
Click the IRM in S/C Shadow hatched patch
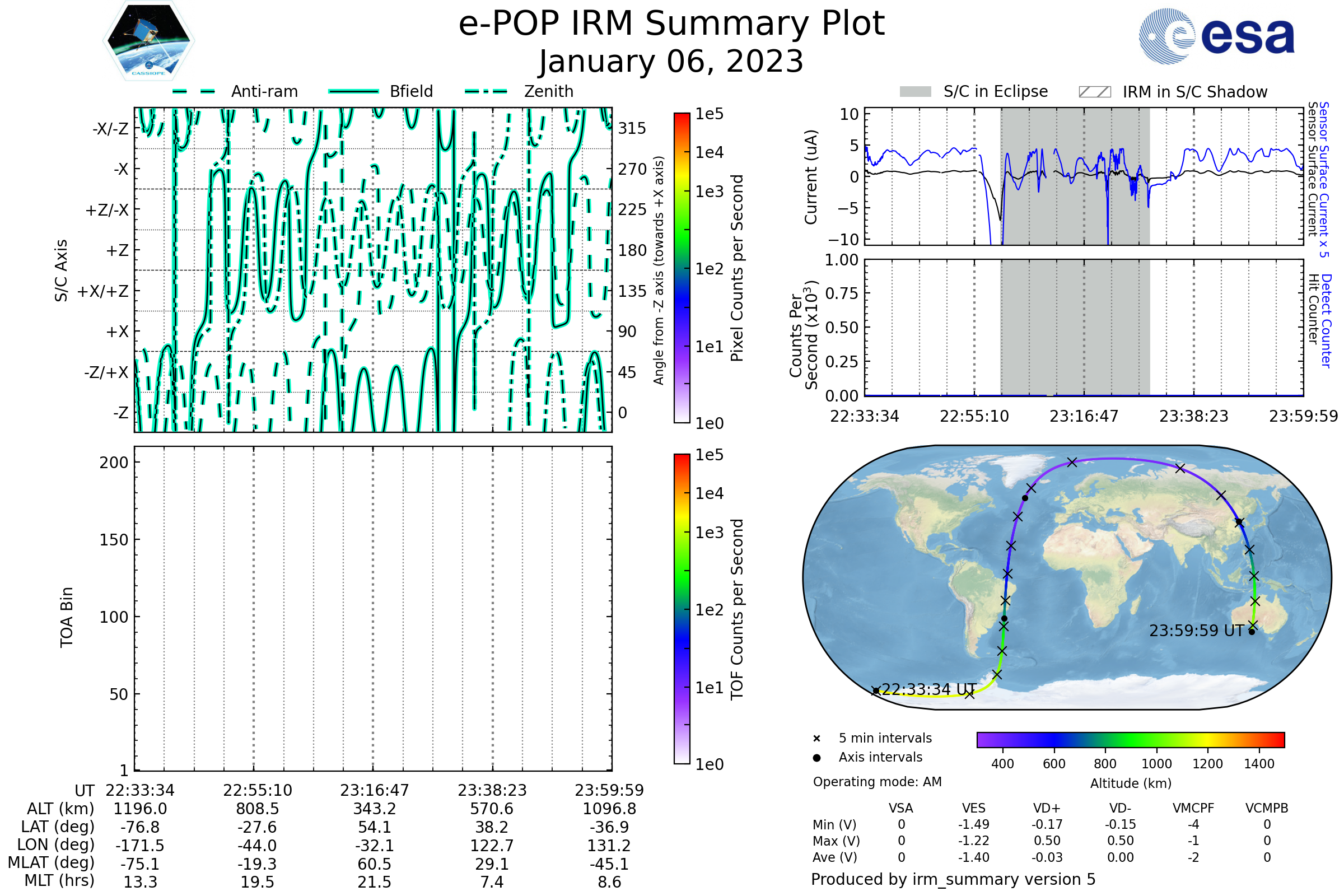coord(1094,92)
